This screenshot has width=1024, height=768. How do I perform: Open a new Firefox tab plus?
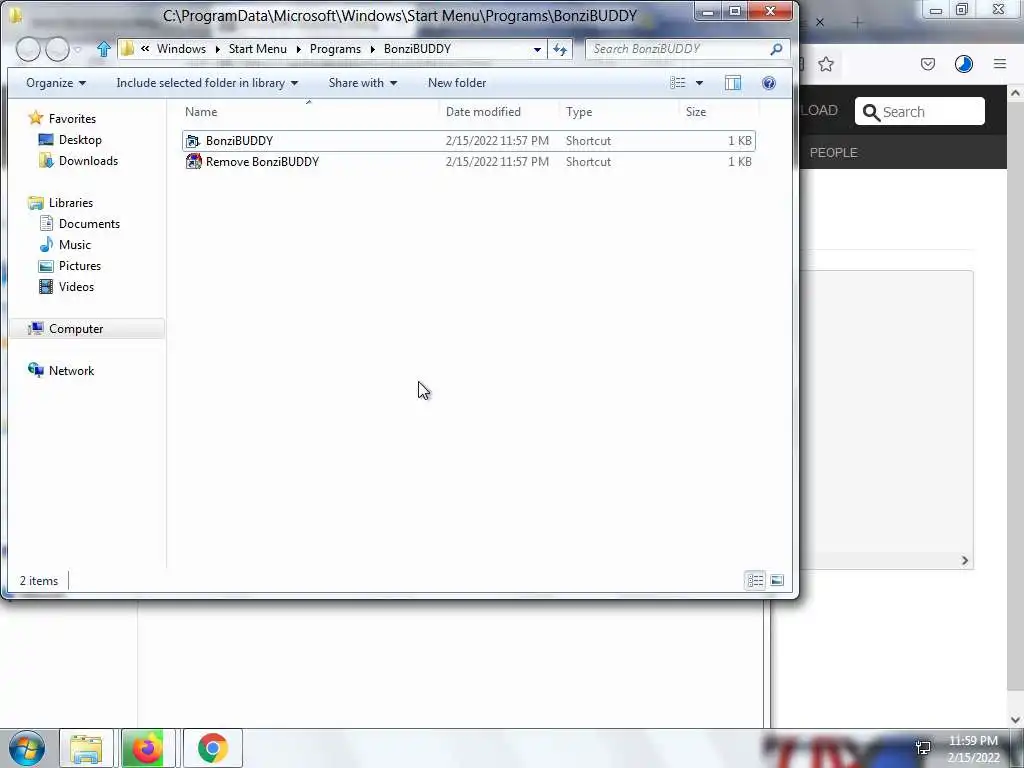[857, 23]
